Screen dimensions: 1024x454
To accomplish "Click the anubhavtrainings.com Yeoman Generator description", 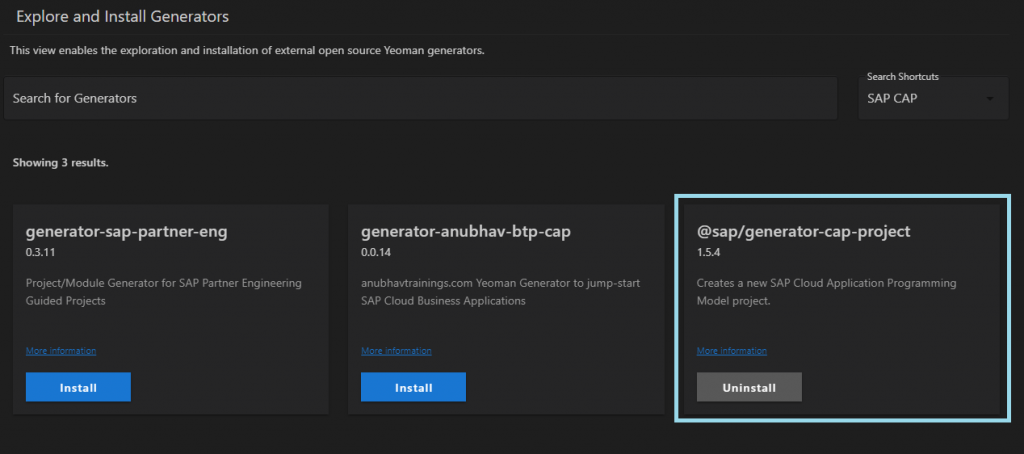I will point(500,292).
